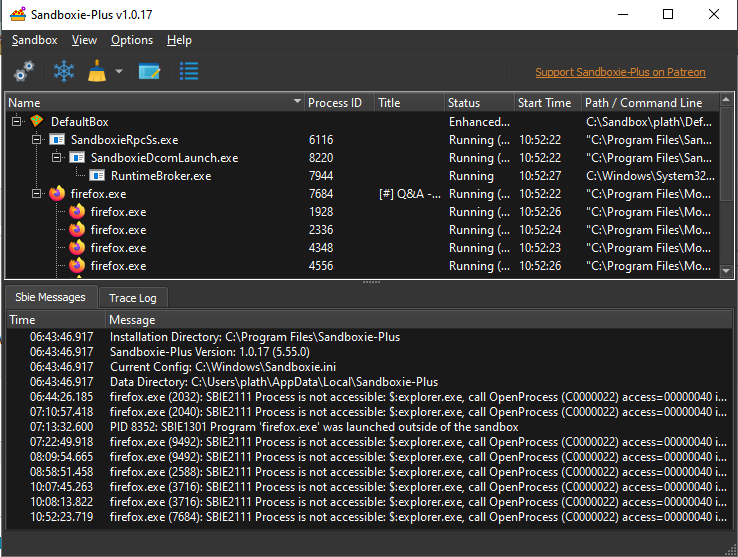
Task: Open the broom cleanup dropdown arrow
Action: tap(119, 72)
